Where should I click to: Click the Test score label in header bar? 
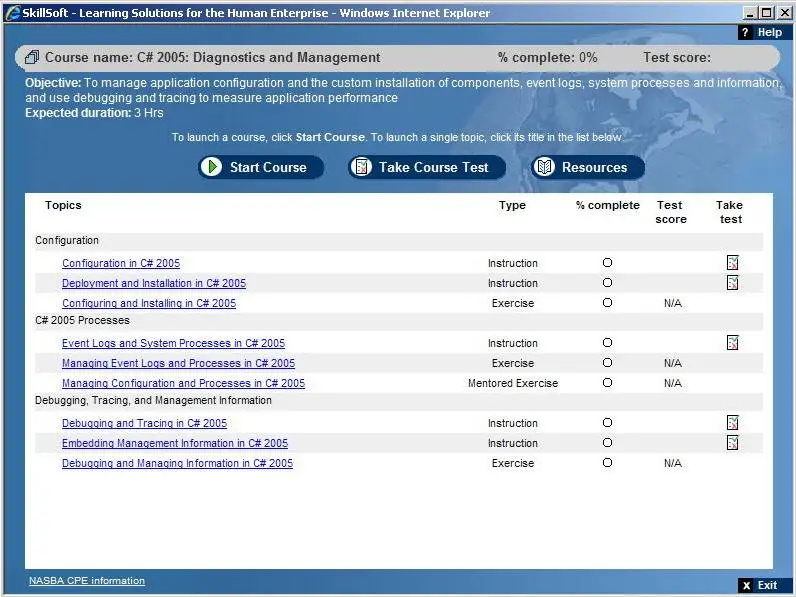coord(677,57)
